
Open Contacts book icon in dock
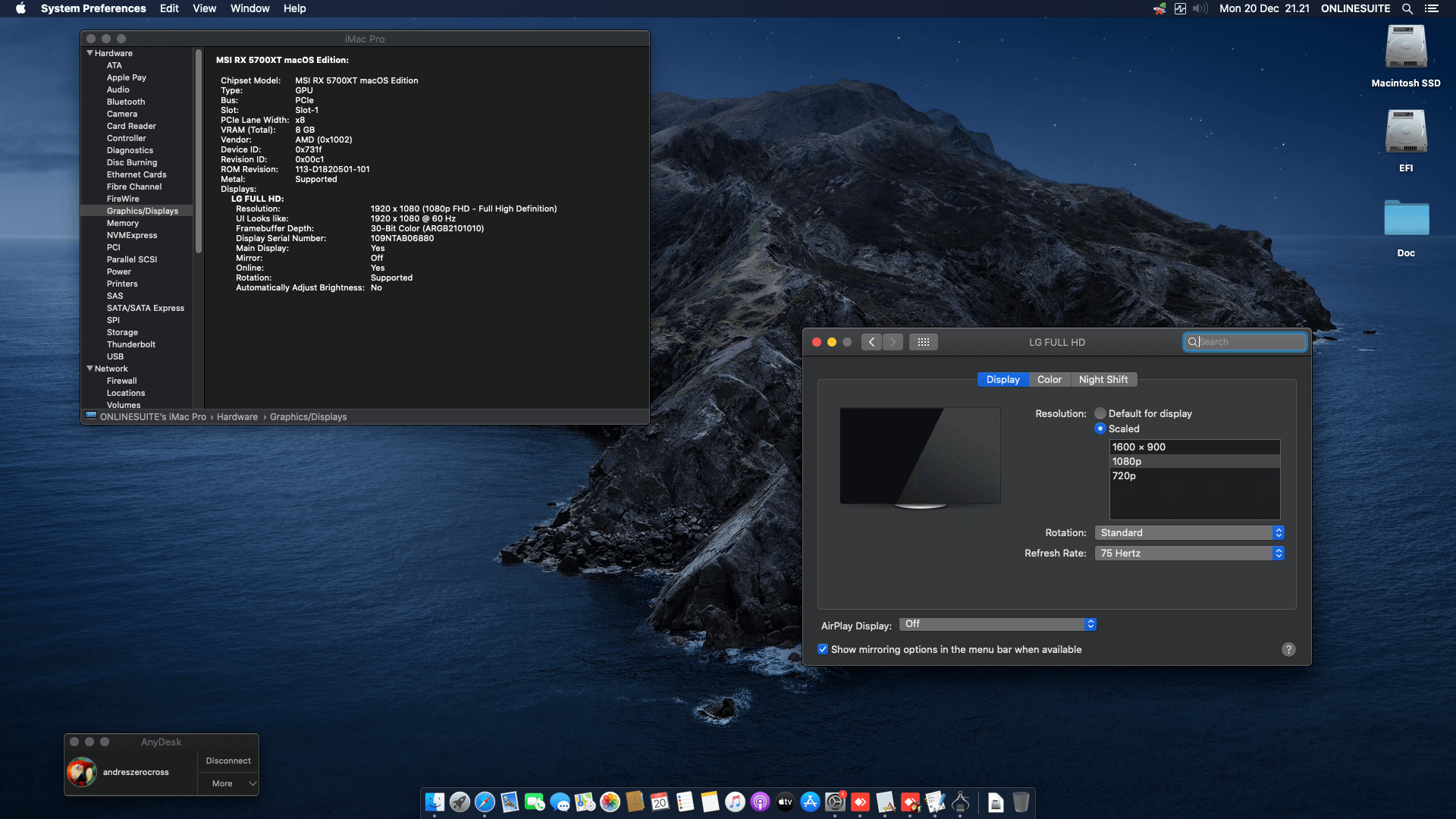(x=635, y=802)
